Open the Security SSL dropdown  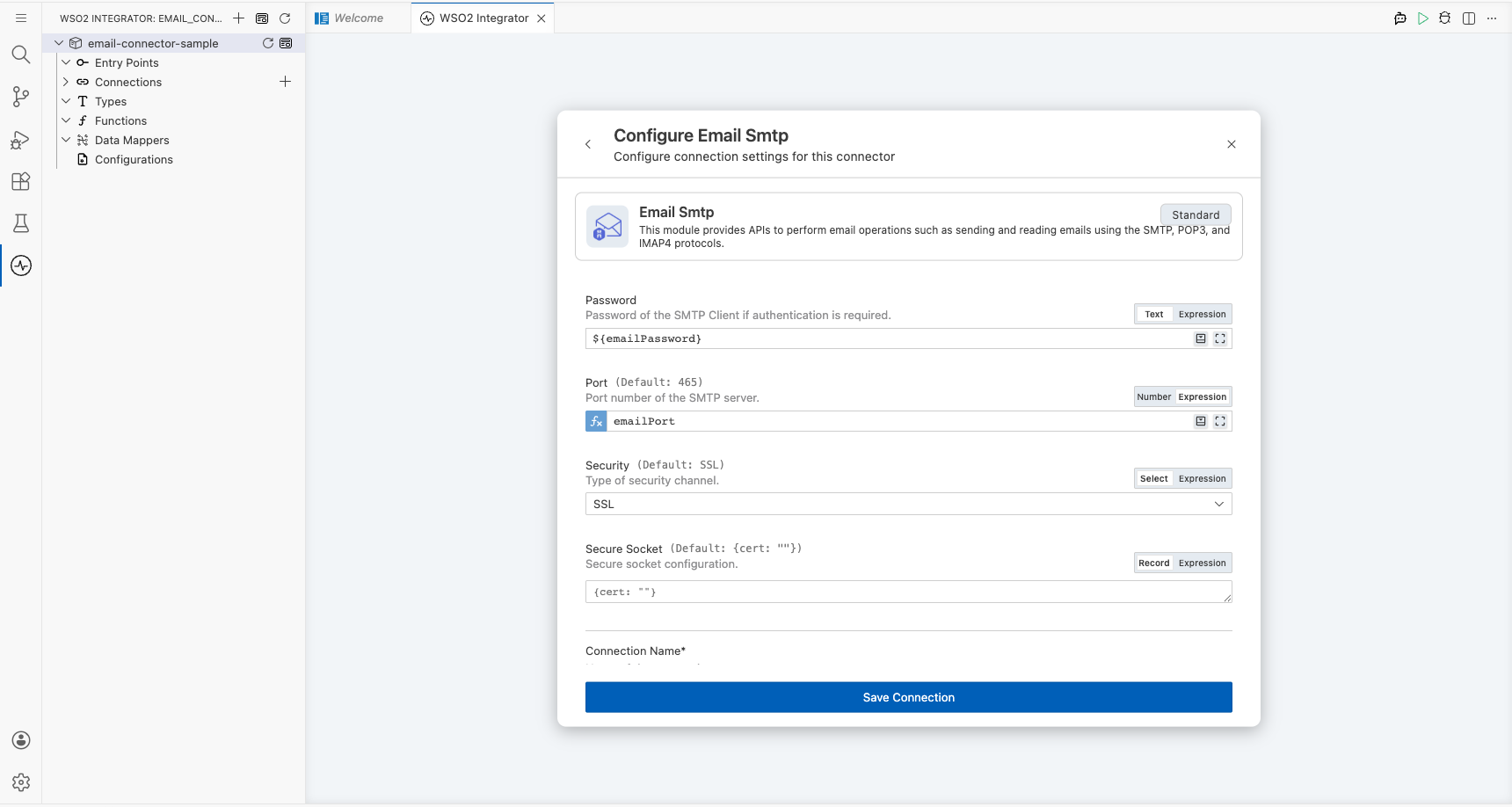909,504
